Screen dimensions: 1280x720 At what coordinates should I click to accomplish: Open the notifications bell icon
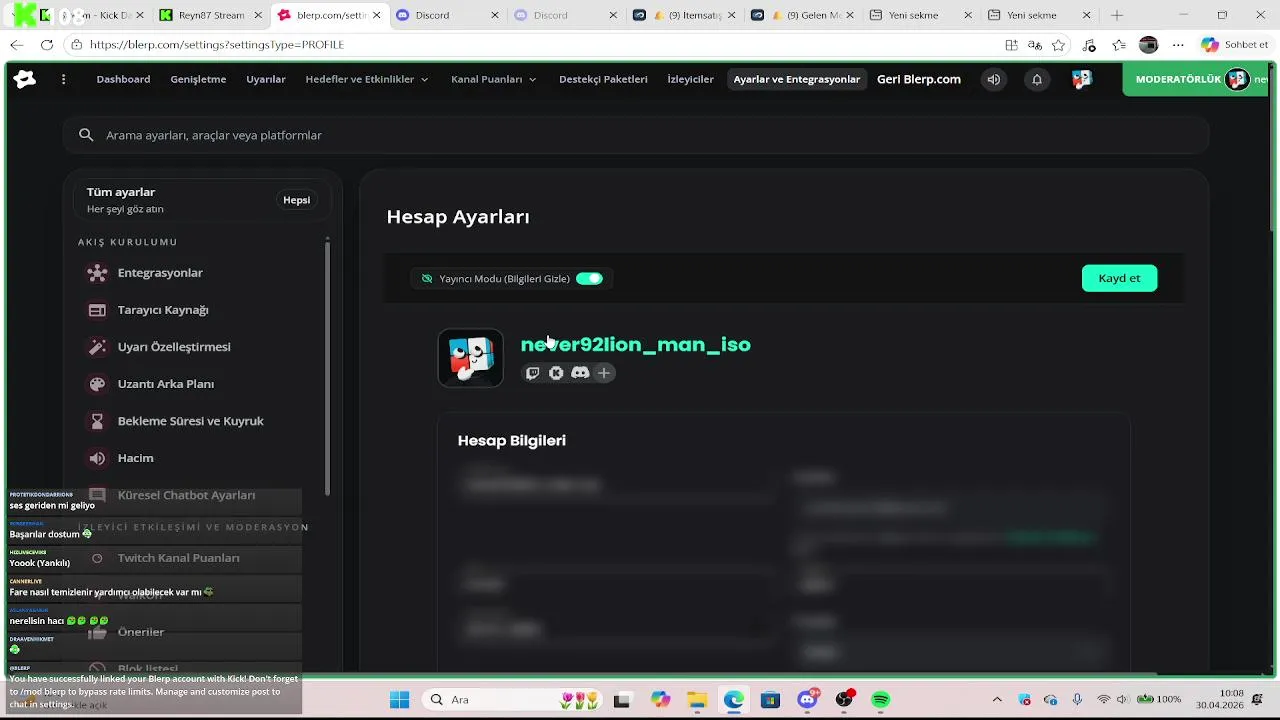click(1037, 80)
